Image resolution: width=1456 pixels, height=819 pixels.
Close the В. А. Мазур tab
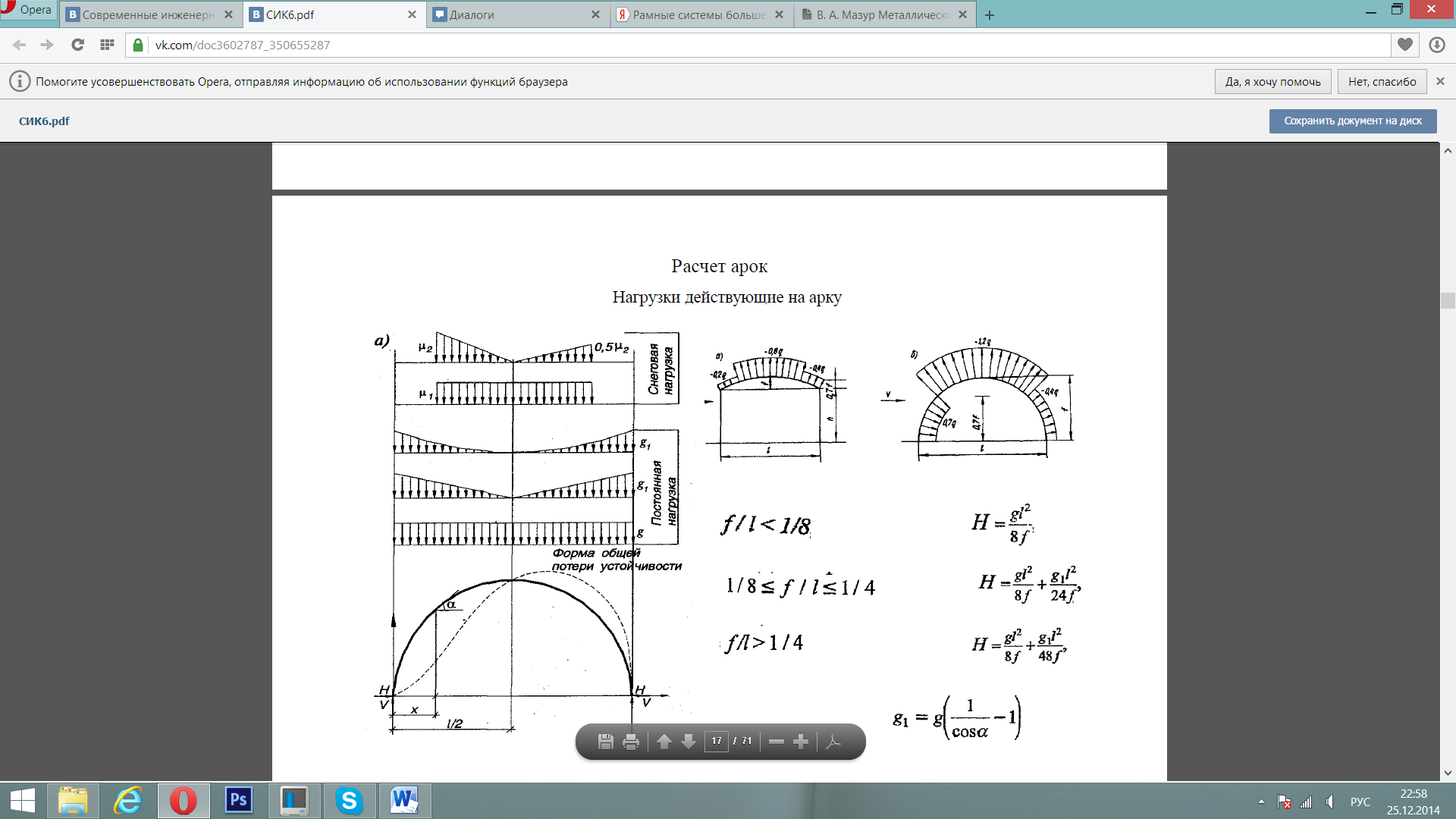click(x=962, y=14)
